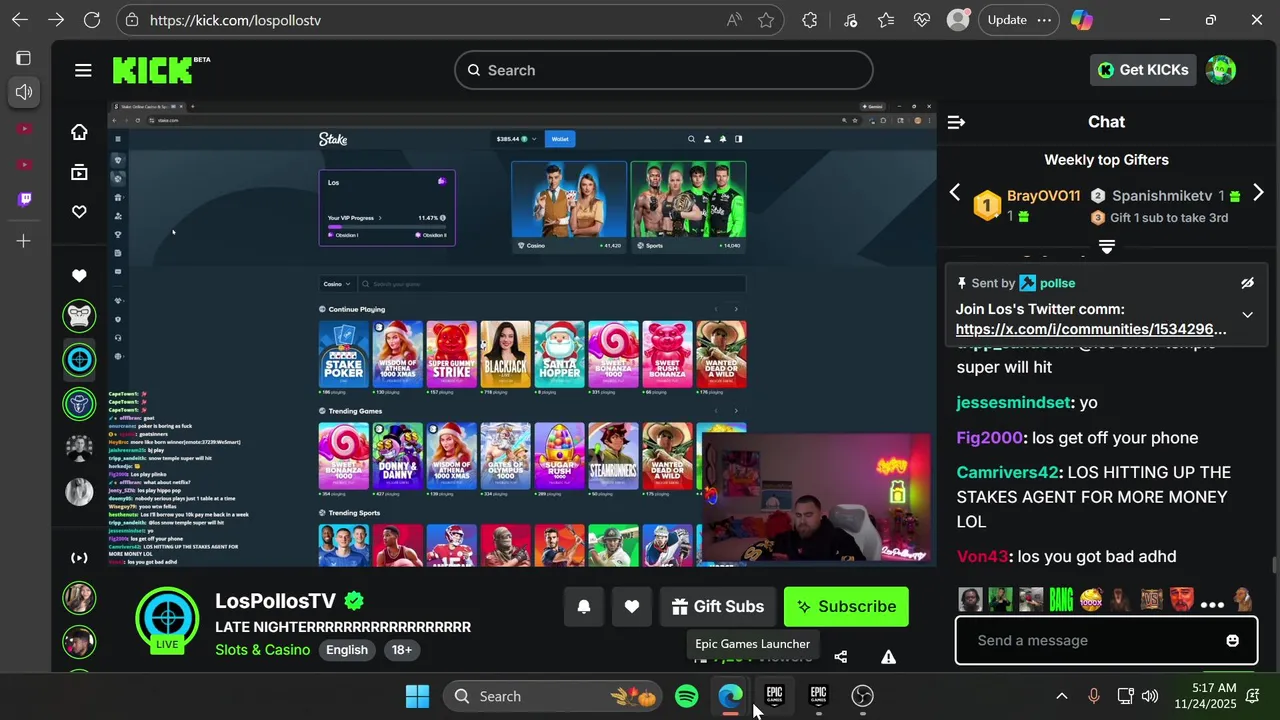
Task: Show previous weekly top gifters
Action: 954,193
